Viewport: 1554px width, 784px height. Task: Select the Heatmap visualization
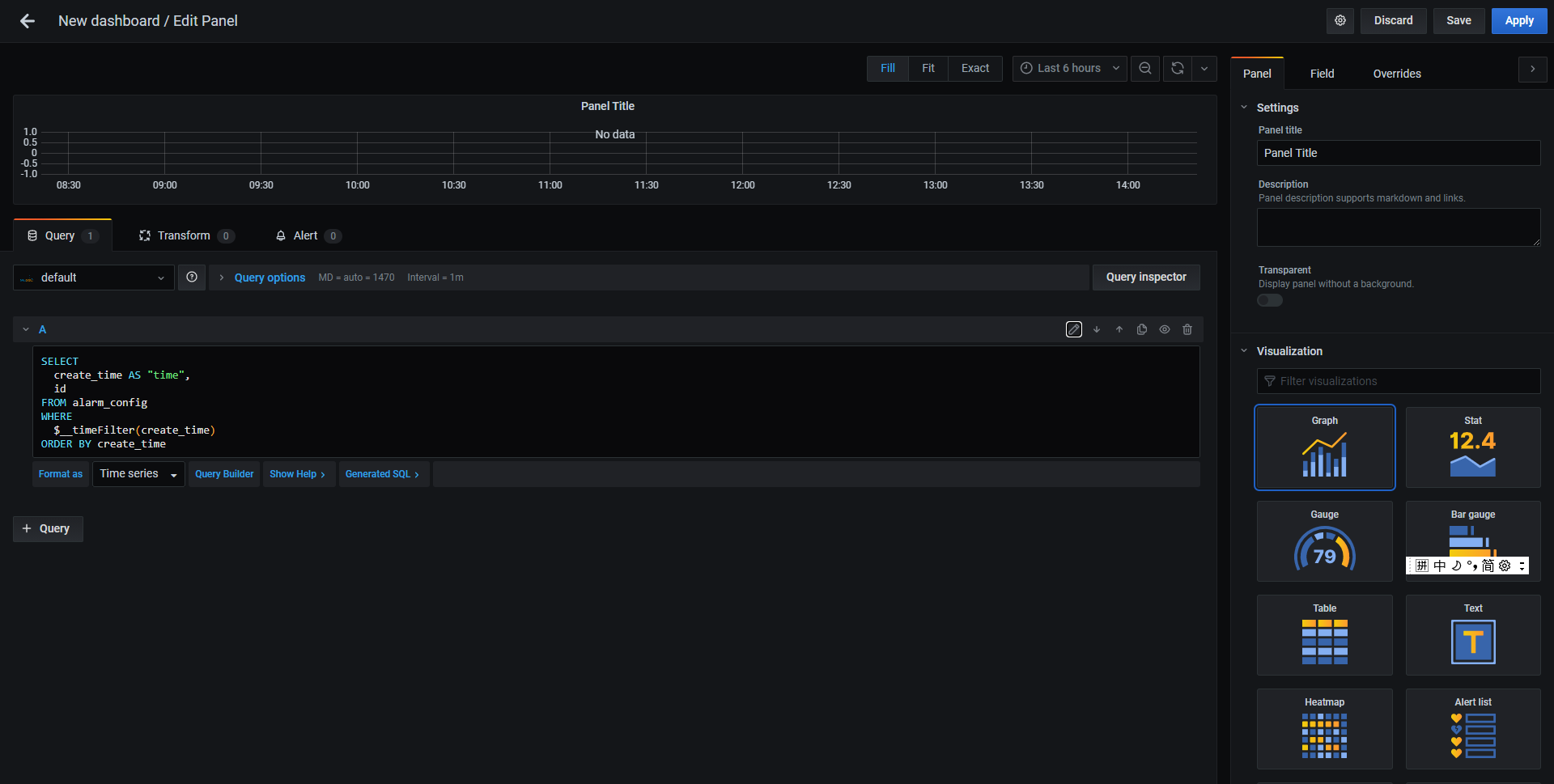click(x=1325, y=729)
